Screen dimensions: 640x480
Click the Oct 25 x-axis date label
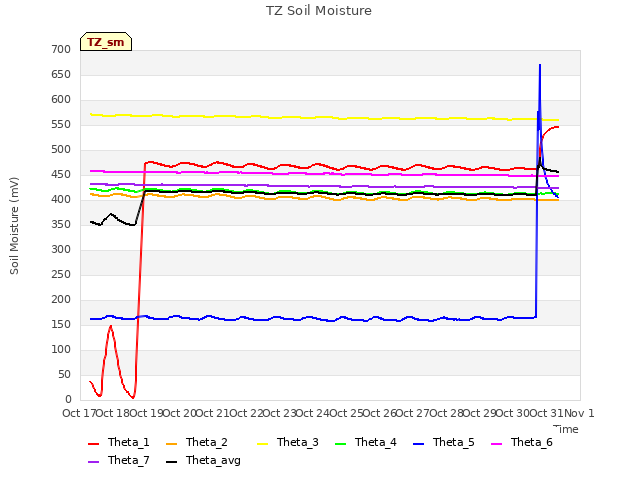tap(347, 413)
